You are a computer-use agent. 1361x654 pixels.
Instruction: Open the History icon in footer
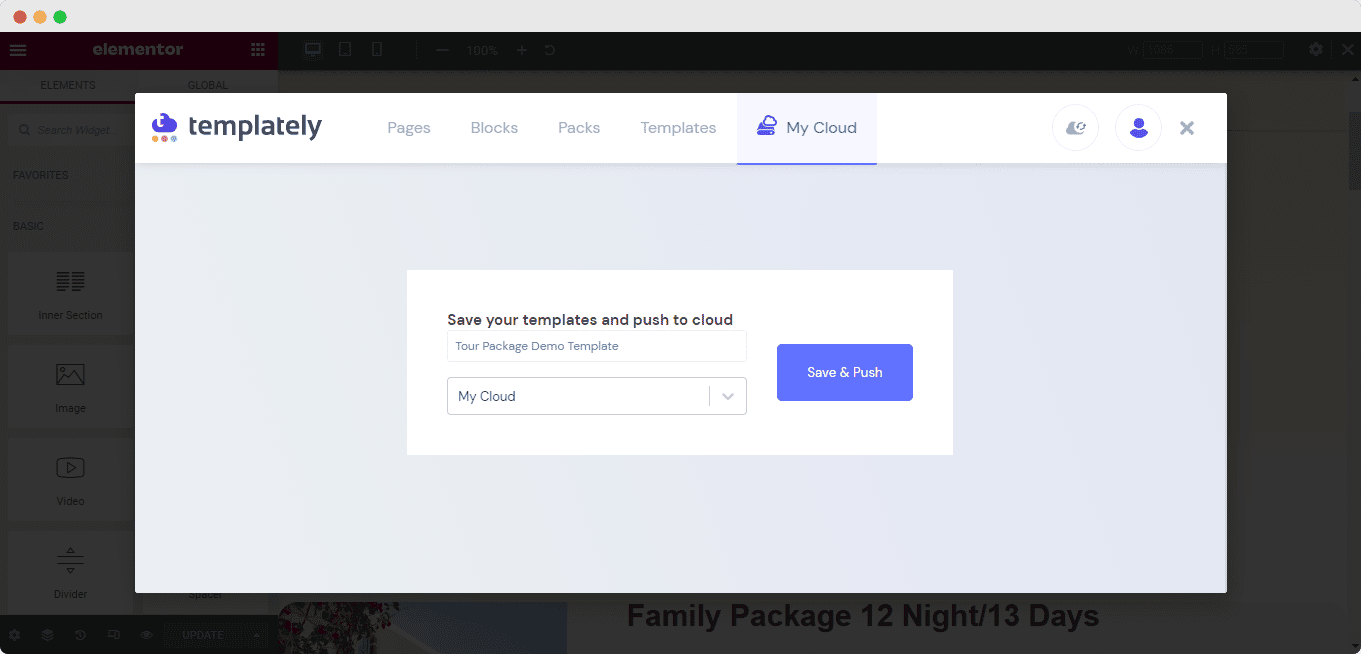click(80, 635)
